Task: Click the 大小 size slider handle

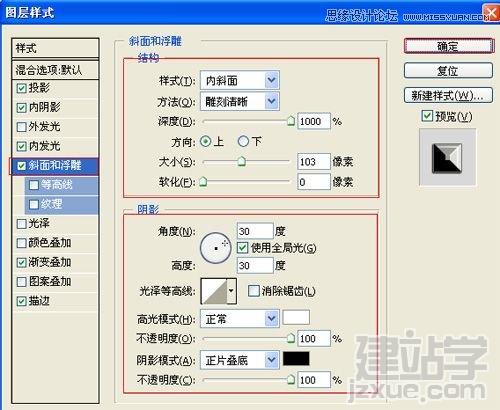Action: [x=242, y=161]
